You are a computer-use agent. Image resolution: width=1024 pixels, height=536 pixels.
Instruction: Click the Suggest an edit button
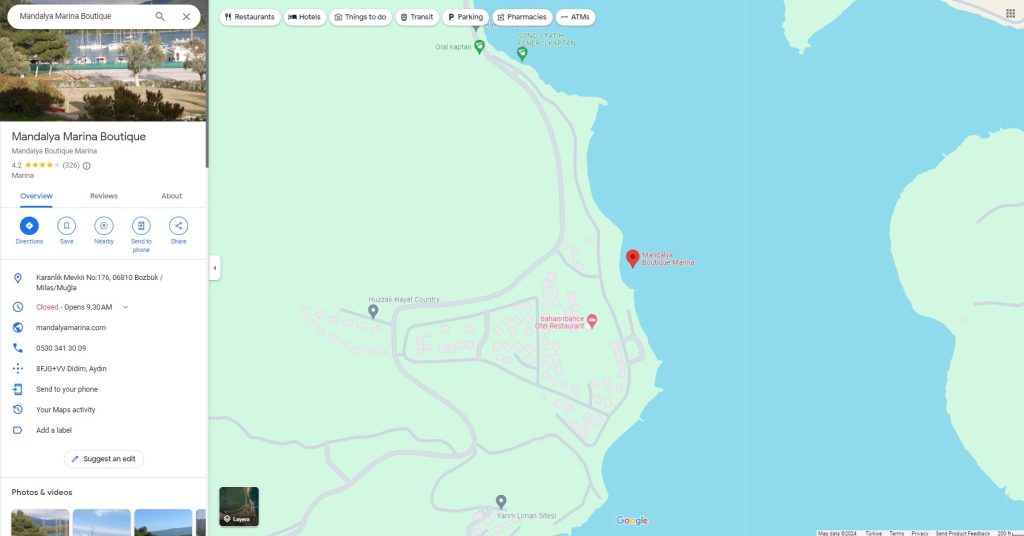pyautogui.click(x=104, y=459)
